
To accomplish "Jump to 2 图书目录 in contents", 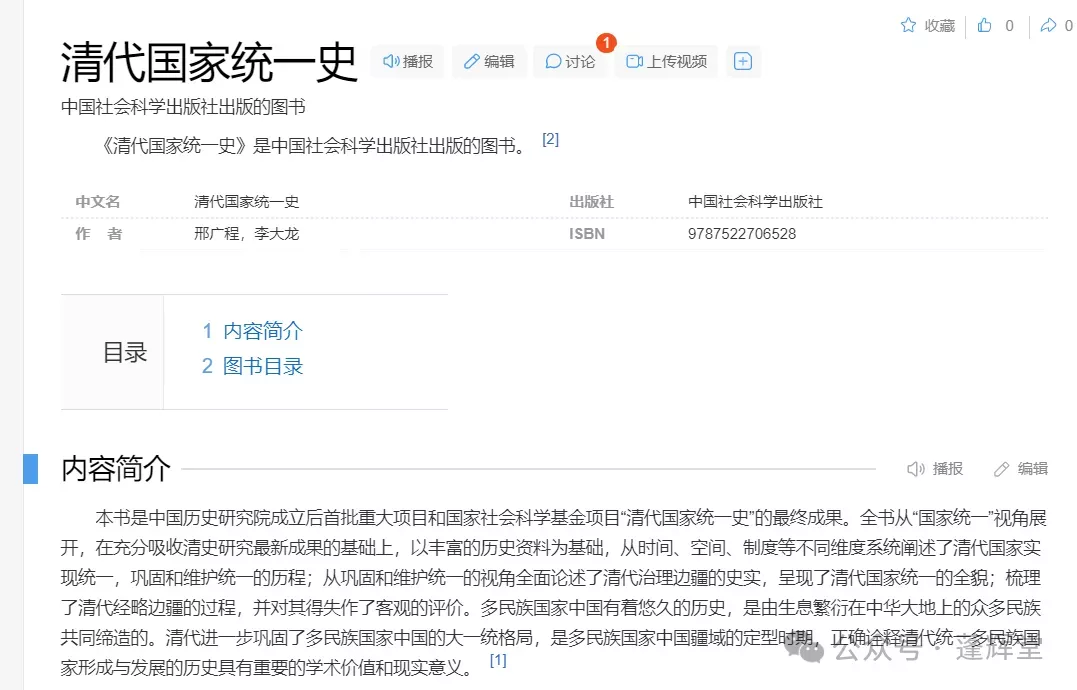I will click(252, 366).
